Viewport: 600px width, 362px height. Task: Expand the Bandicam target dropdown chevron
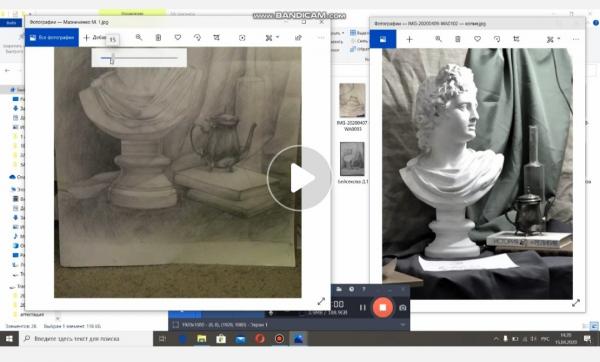click(x=403, y=325)
